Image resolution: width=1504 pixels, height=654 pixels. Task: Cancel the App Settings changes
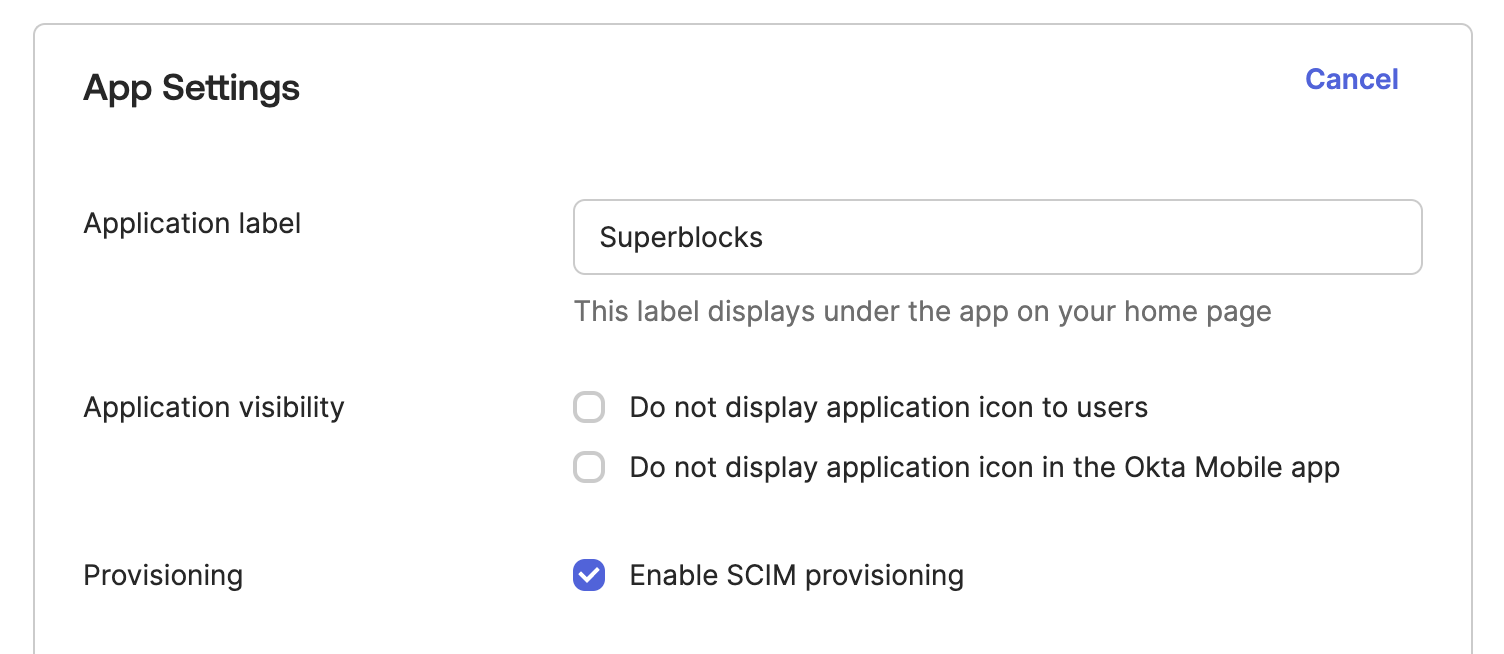tap(1351, 79)
